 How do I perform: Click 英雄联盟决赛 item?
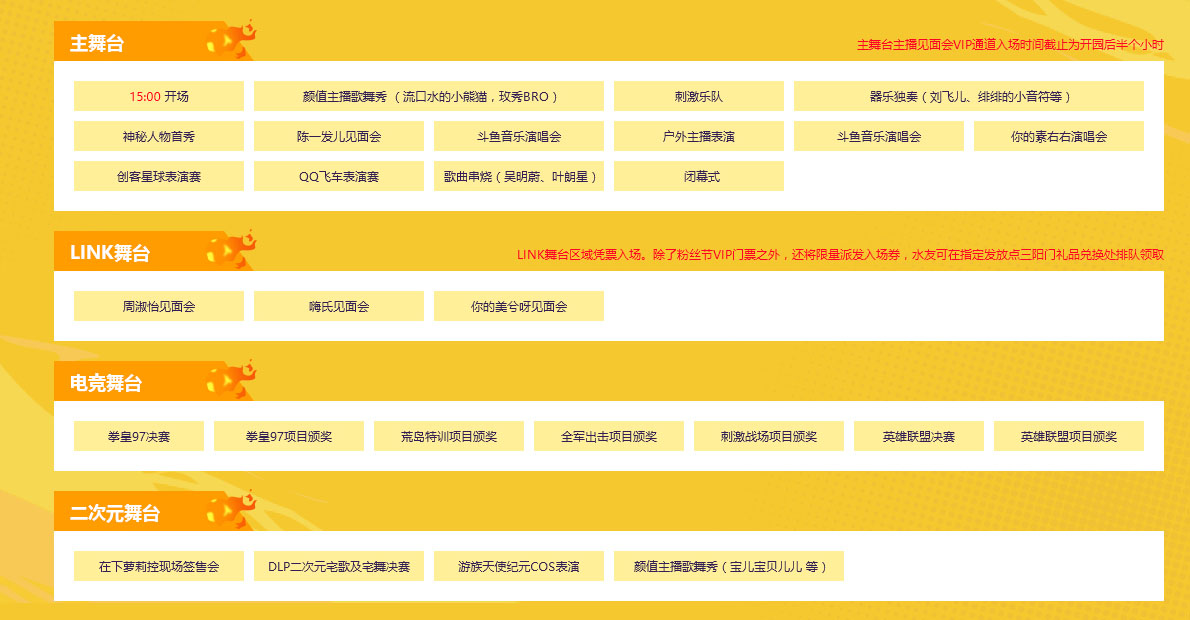click(919, 436)
